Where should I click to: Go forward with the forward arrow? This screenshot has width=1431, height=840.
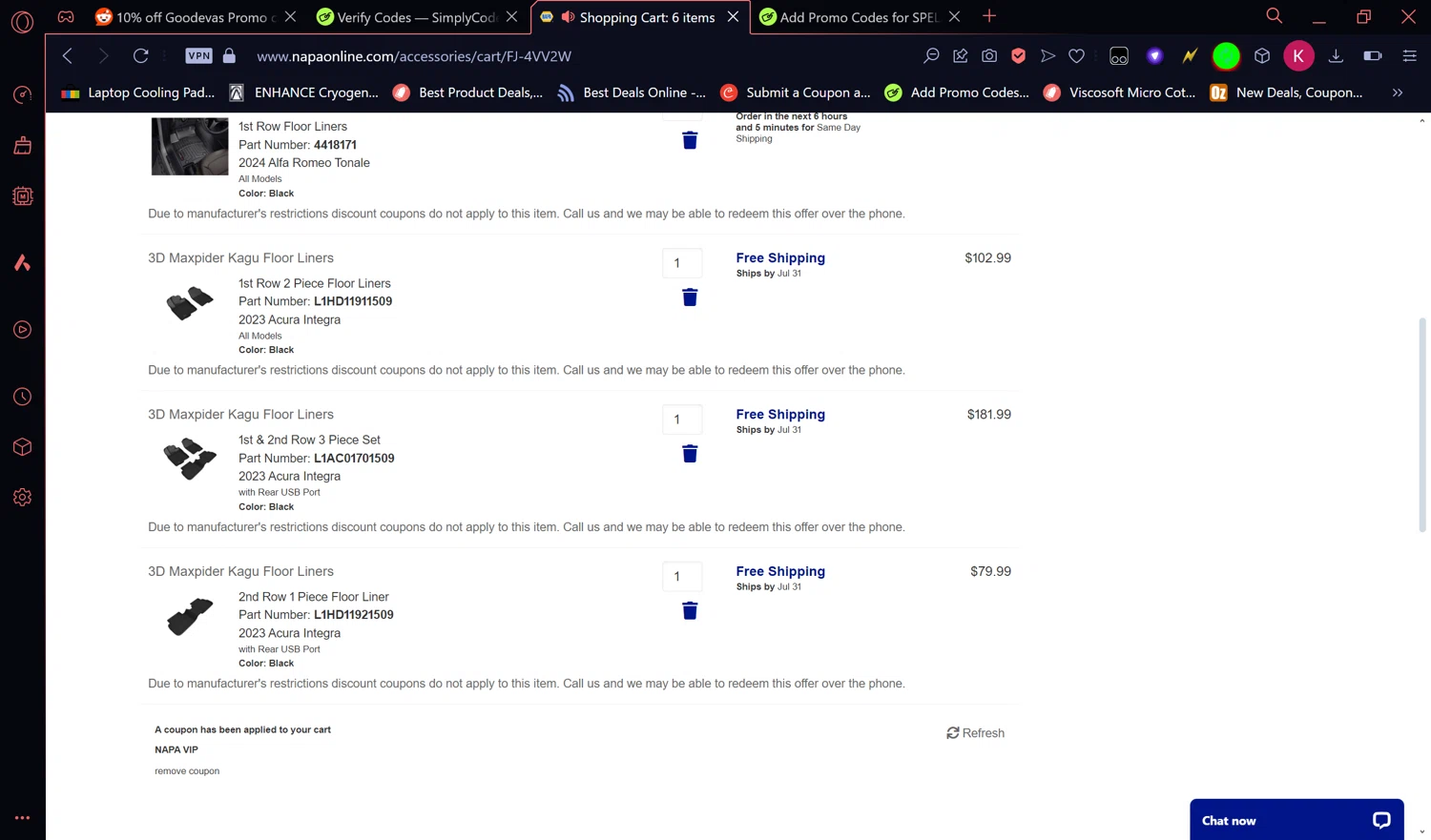click(x=103, y=56)
